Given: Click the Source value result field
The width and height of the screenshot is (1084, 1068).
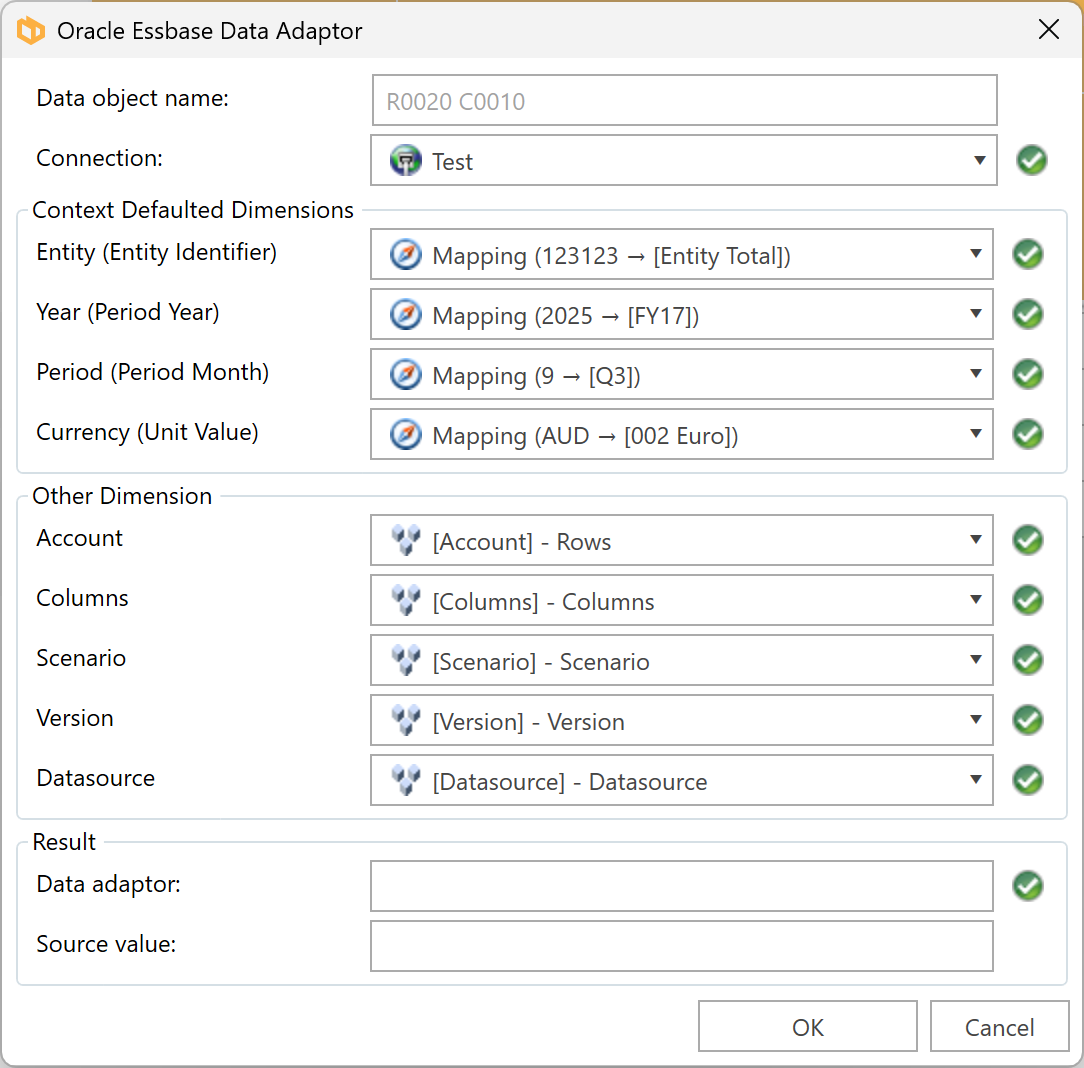Looking at the screenshot, I should (x=681, y=946).
